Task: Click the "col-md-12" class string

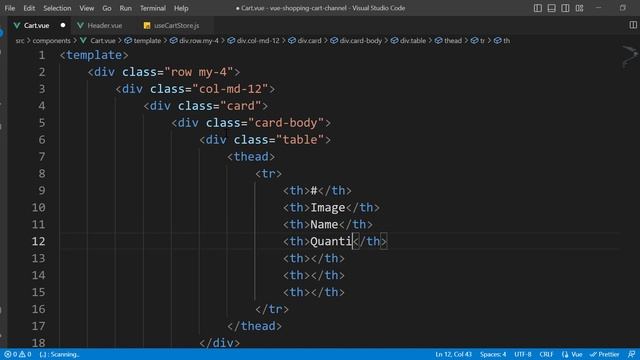Action: [230, 89]
